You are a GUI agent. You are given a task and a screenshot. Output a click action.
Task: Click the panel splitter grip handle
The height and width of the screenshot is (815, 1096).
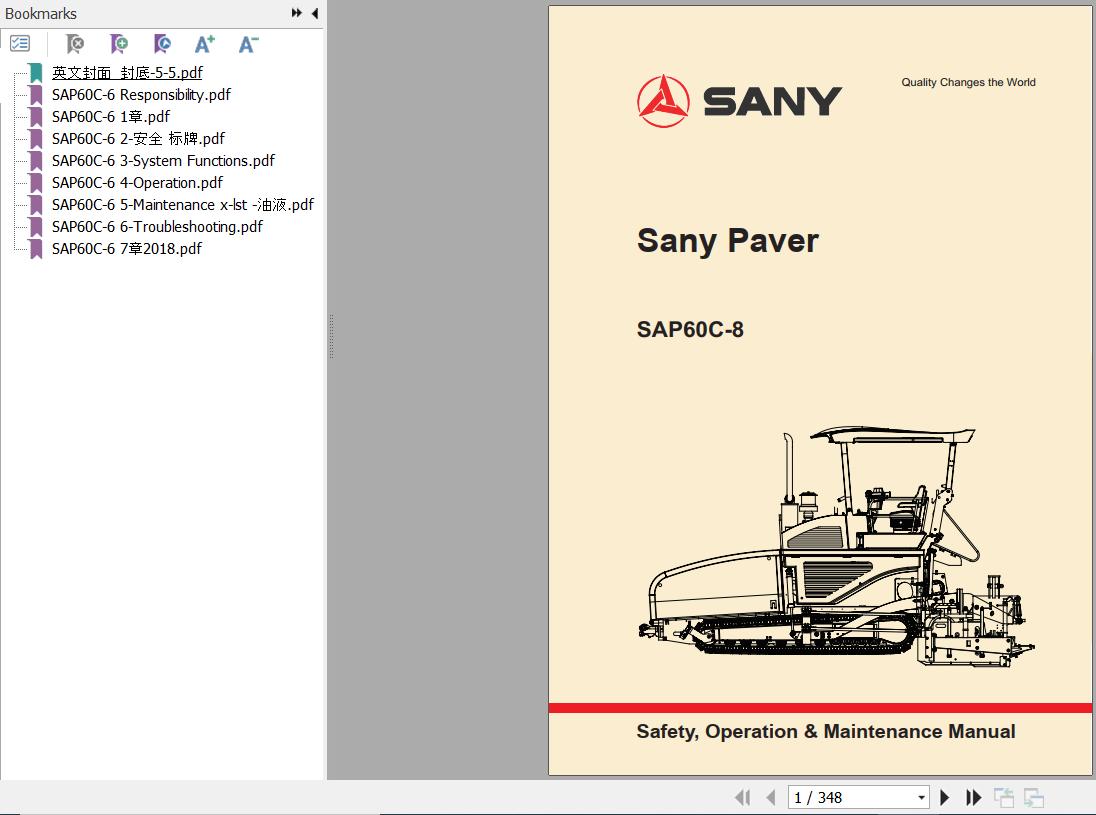coord(331,337)
